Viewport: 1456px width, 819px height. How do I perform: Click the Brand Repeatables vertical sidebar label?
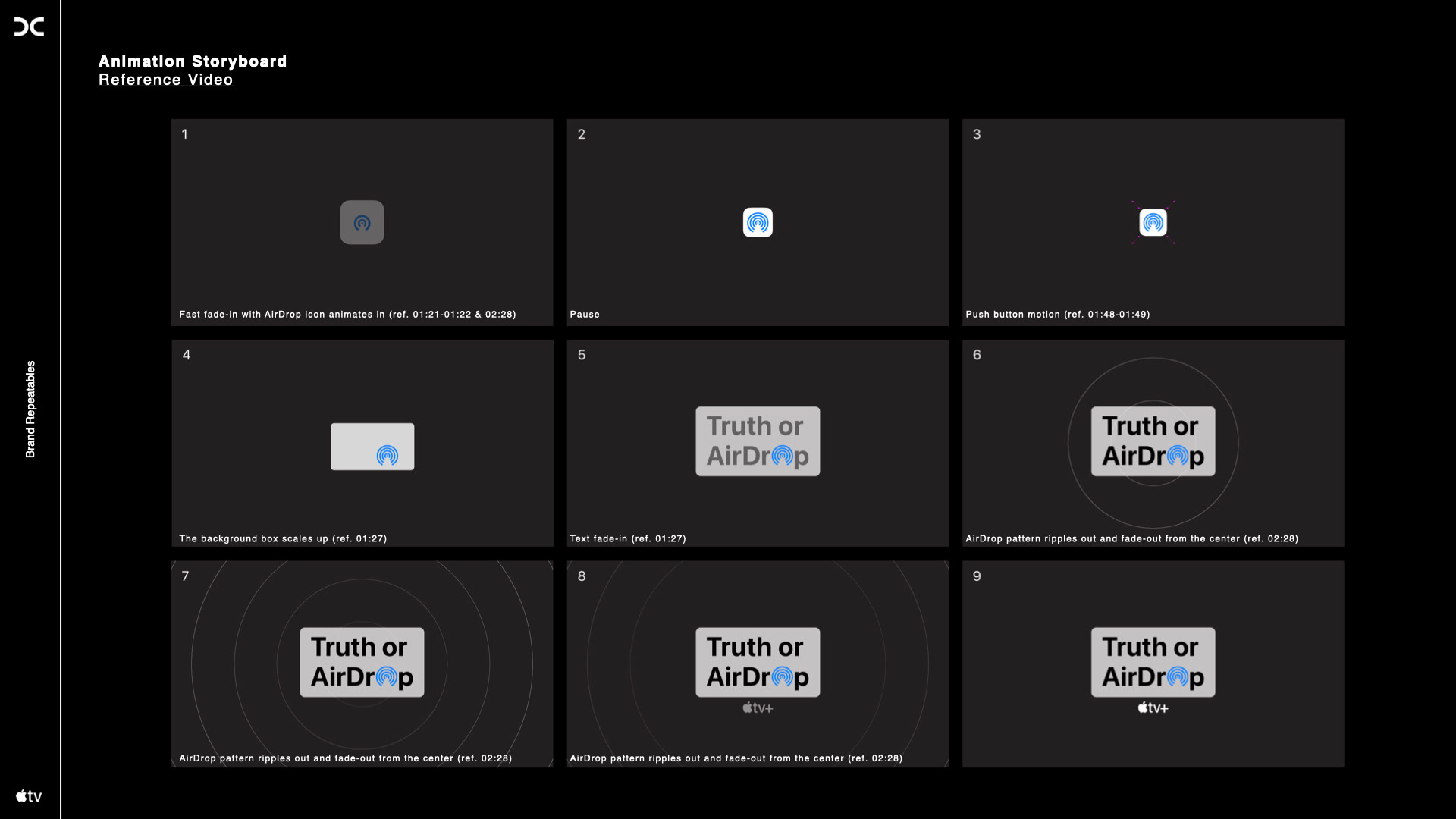pyautogui.click(x=30, y=409)
